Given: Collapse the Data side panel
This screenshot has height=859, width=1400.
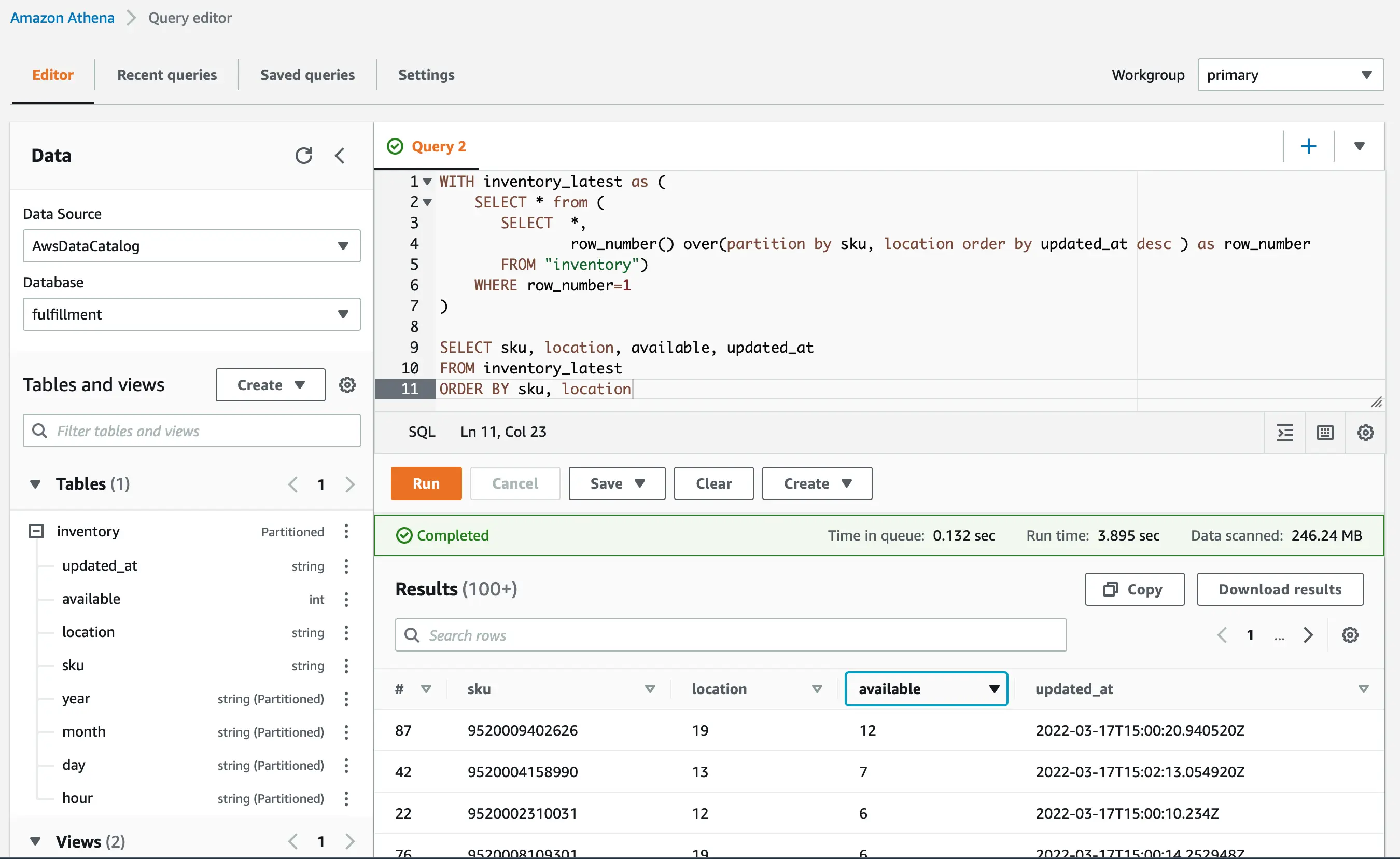Looking at the screenshot, I should [340, 155].
